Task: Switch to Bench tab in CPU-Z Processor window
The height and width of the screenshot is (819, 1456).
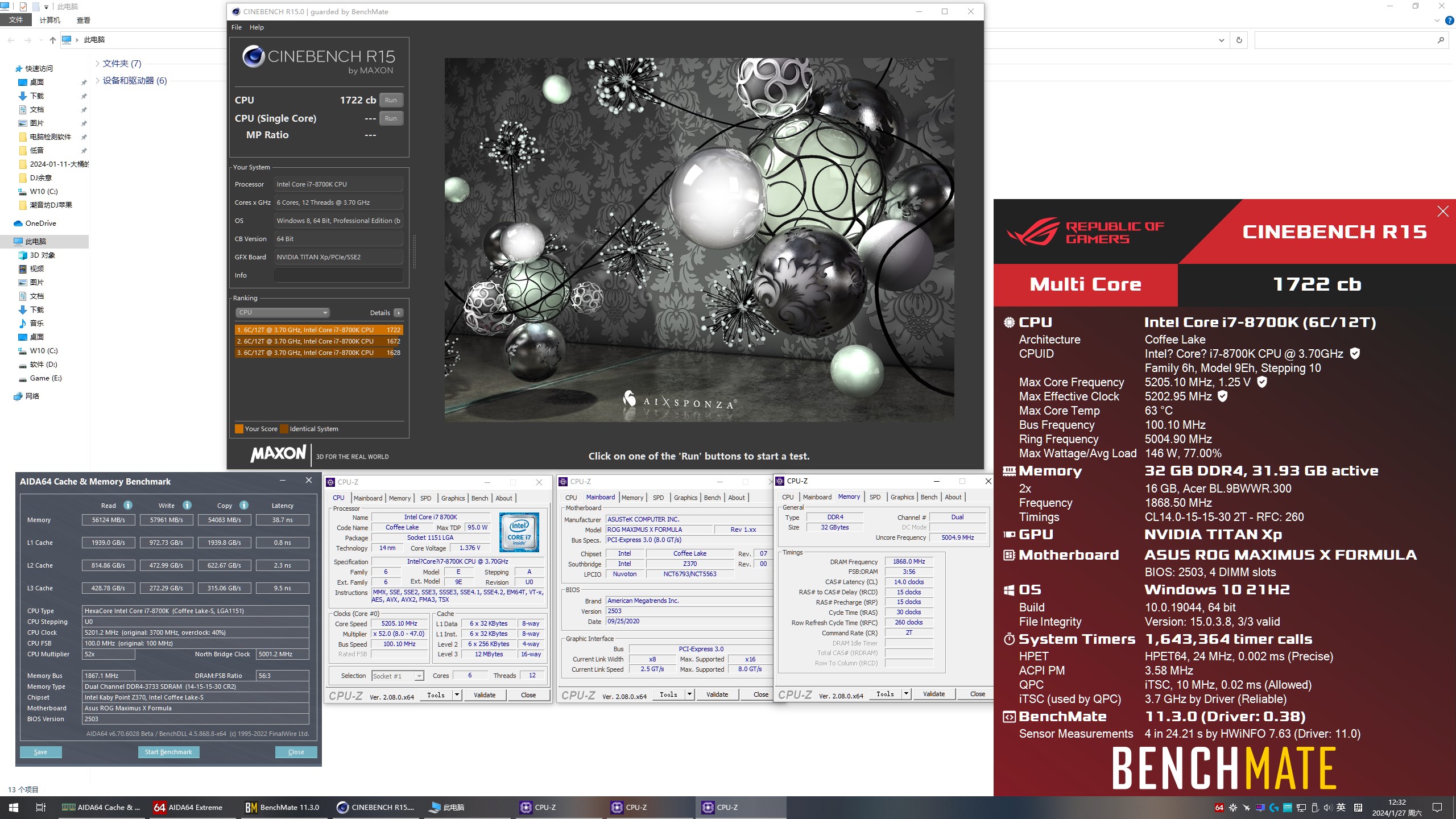Action: click(x=479, y=498)
